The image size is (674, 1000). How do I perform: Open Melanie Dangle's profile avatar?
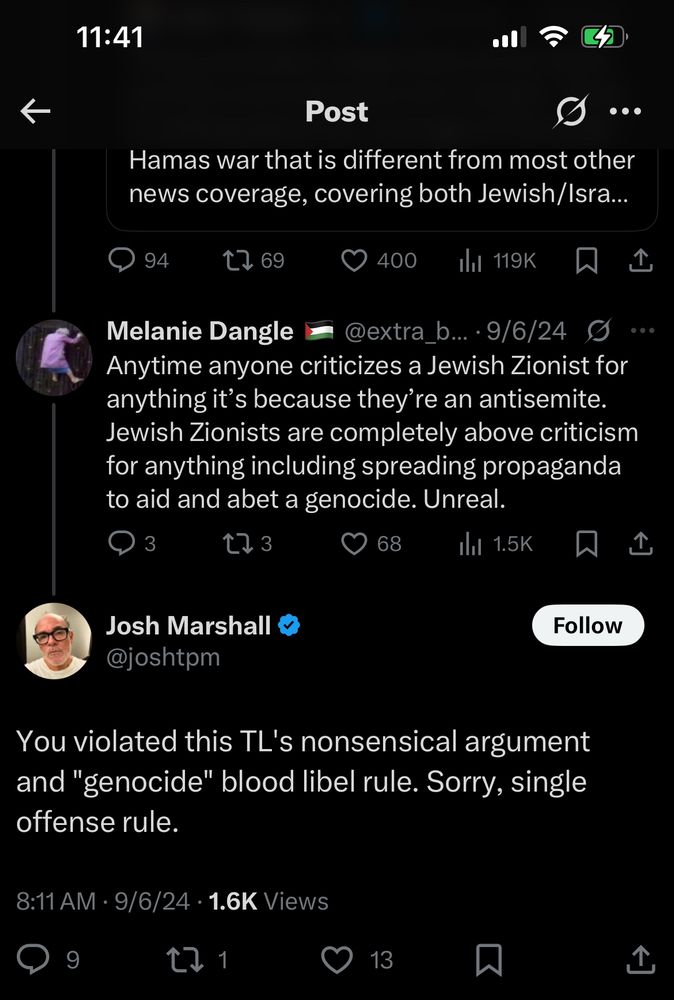[x=54, y=358]
